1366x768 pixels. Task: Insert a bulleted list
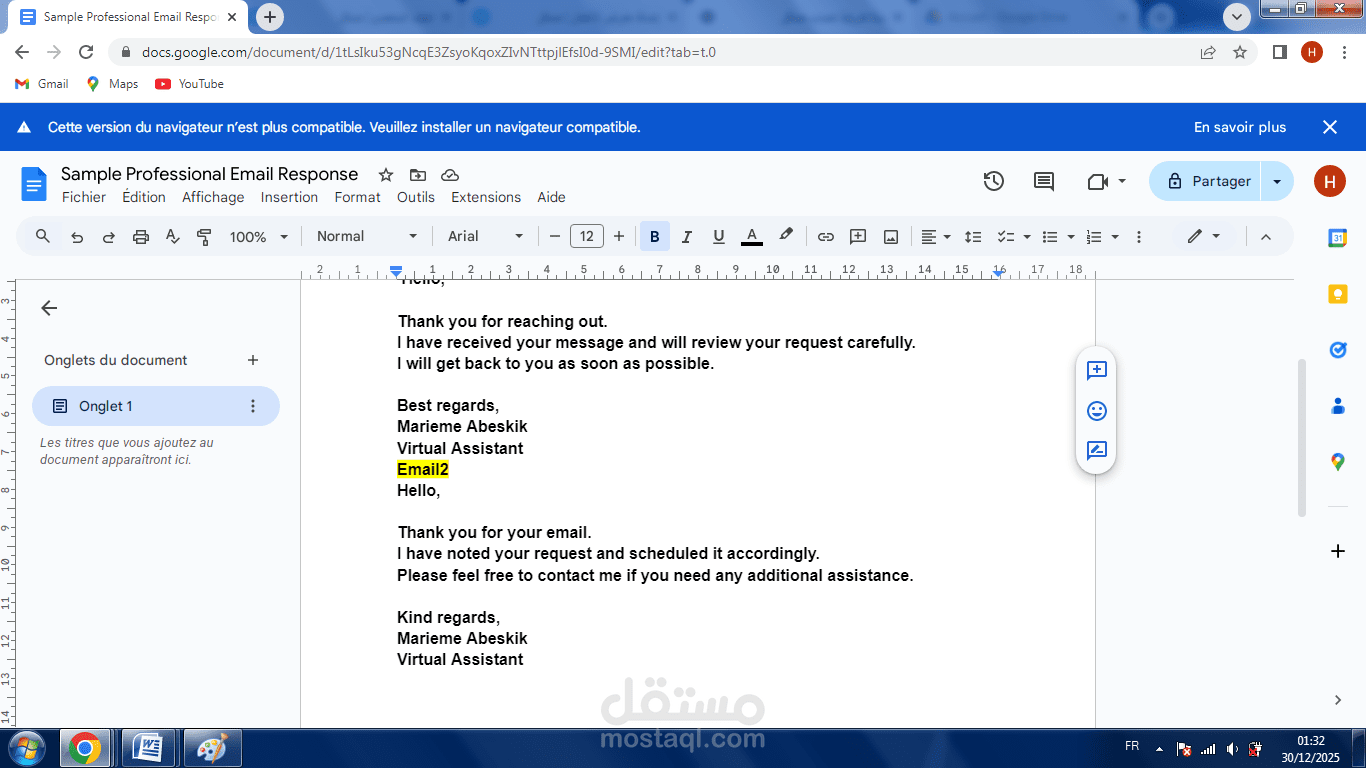pos(1050,237)
